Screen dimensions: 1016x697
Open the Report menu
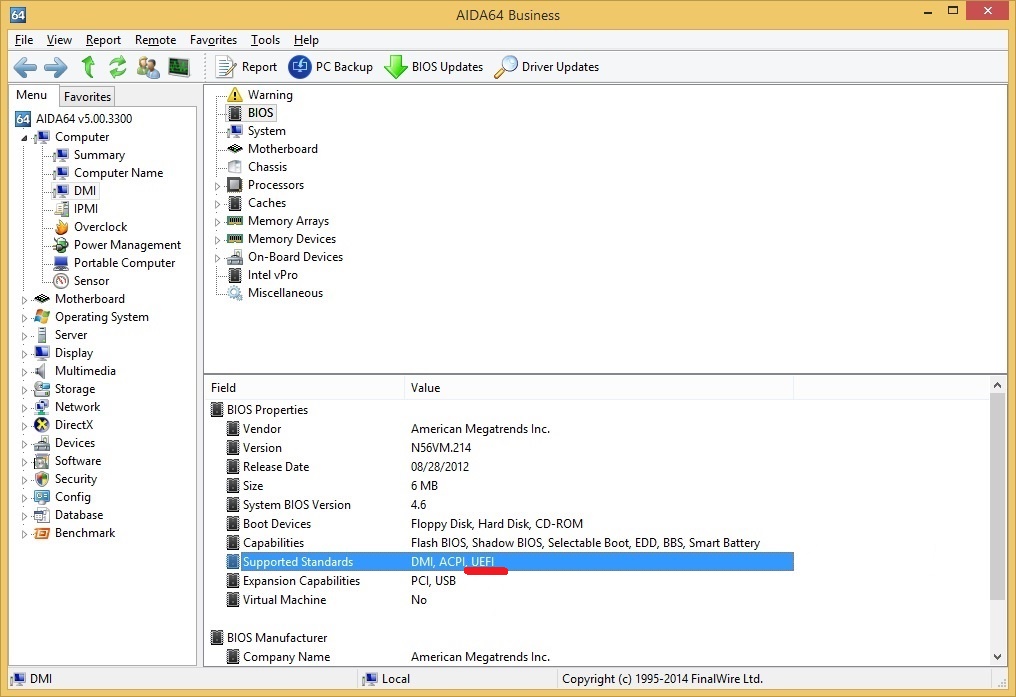[x=103, y=40]
